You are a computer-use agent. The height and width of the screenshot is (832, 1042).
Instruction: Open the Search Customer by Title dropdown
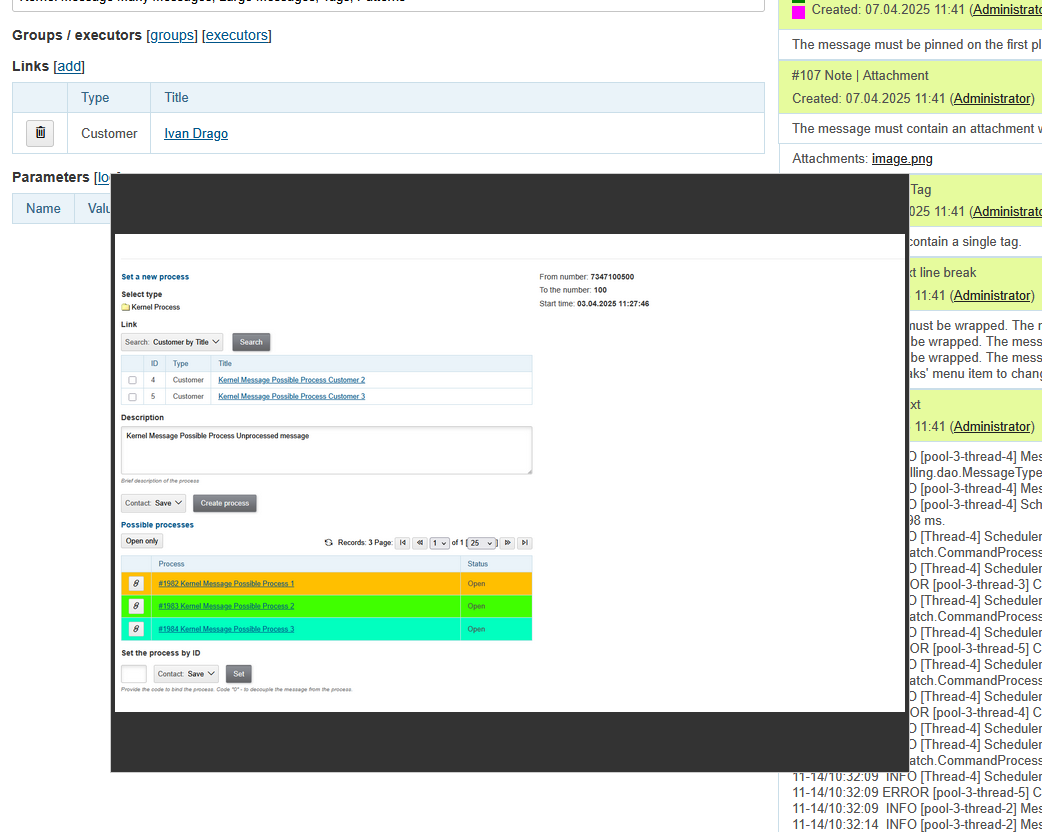pos(172,342)
